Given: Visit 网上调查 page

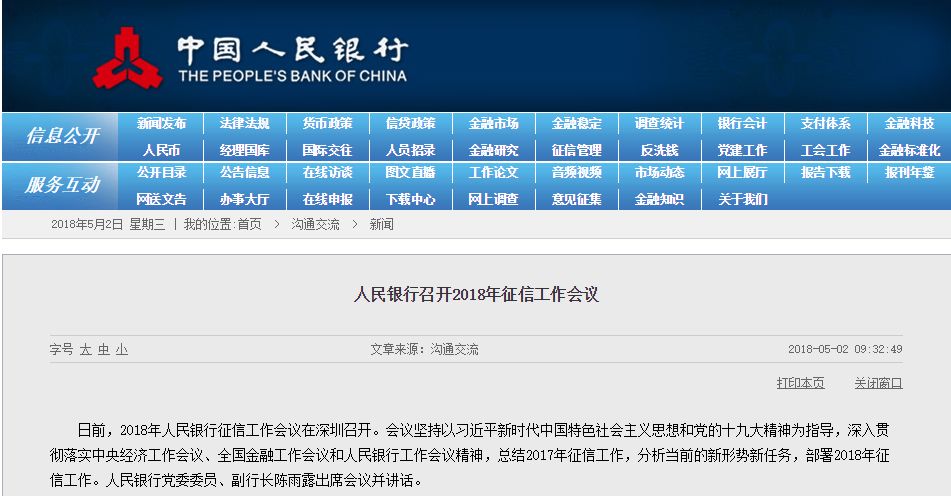Looking at the screenshot, I should pyautogui.click(x=494, y=199).
